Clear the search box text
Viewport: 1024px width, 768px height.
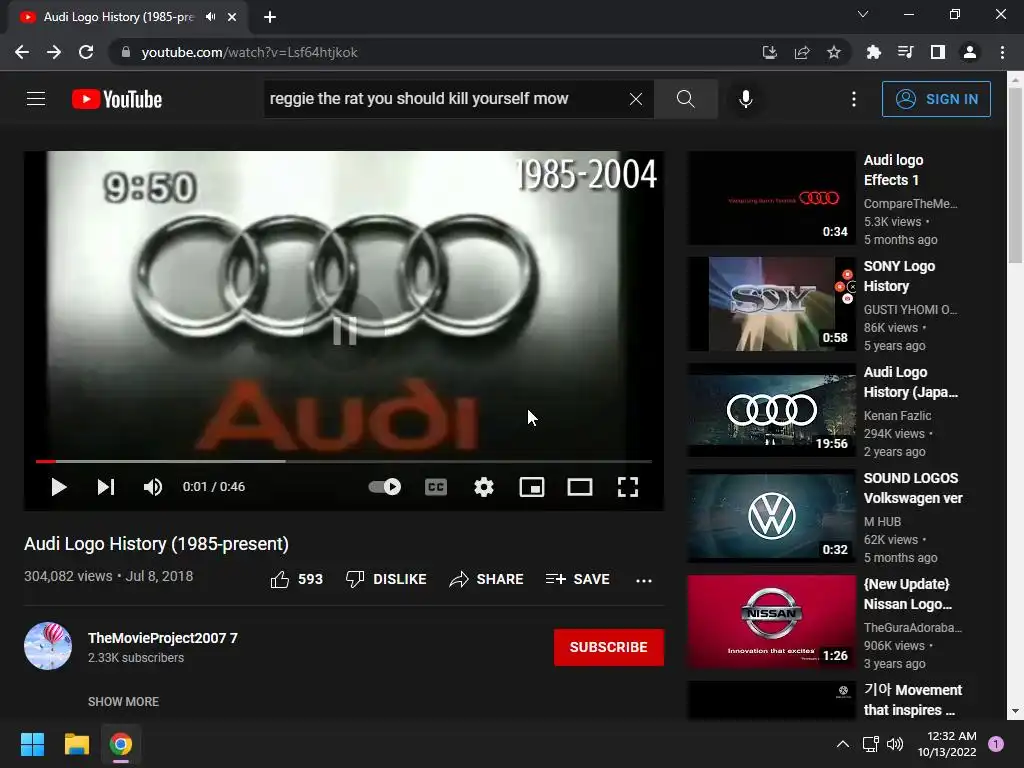click(635, 99)
